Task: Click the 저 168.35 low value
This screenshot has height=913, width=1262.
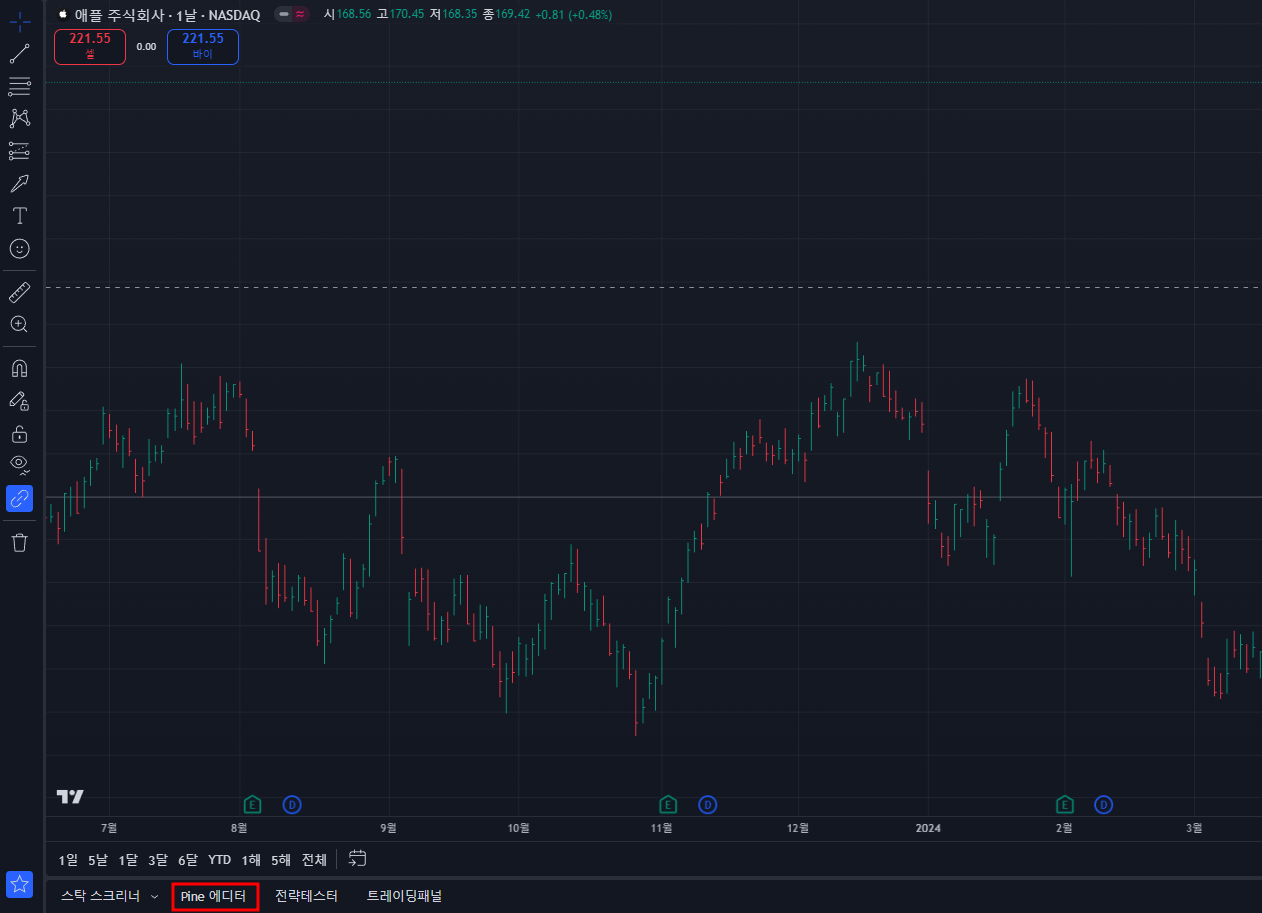Action: pyautogui.click(x=453, y=15)
